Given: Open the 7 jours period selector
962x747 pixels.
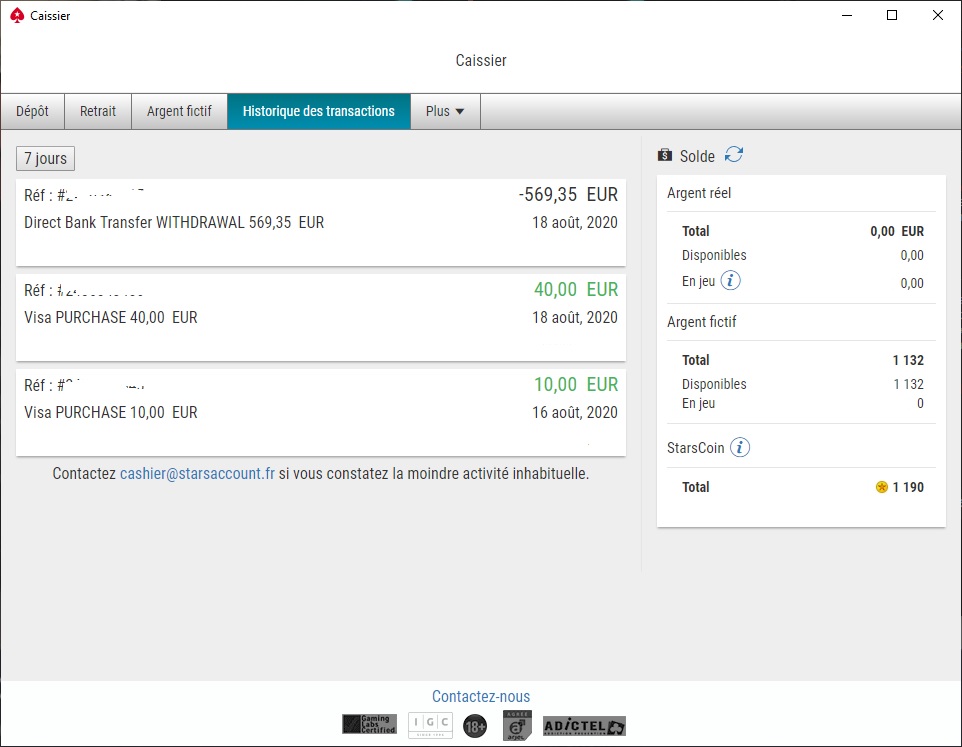Looking at the screenshot, I should tap(45, 158).
